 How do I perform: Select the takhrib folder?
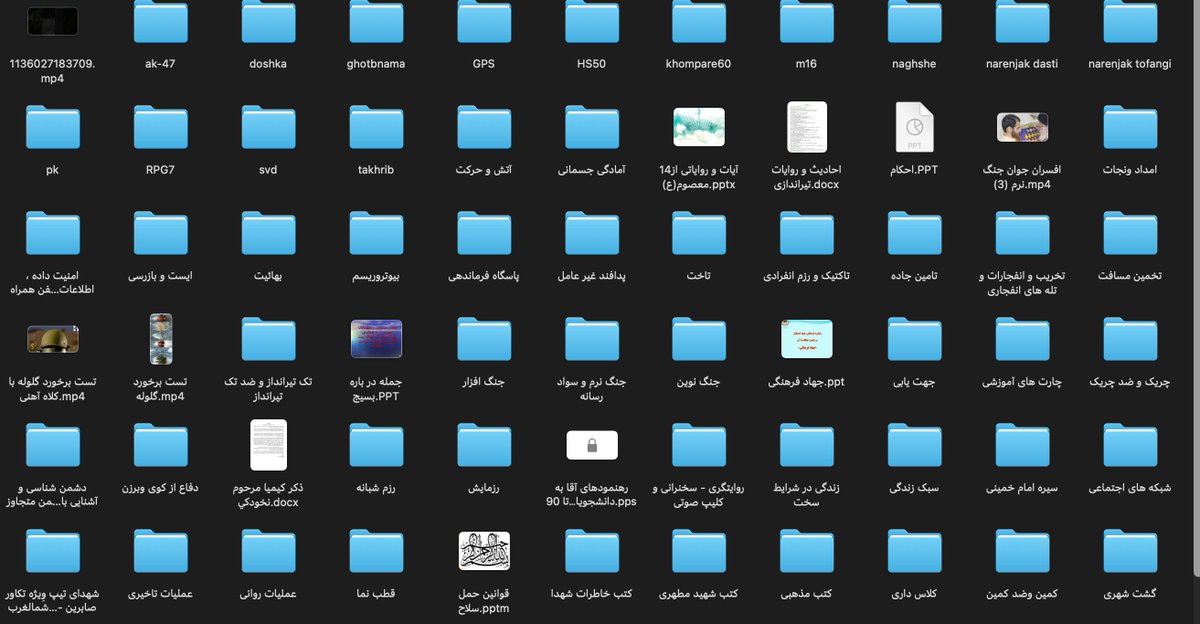coord(376,127)
